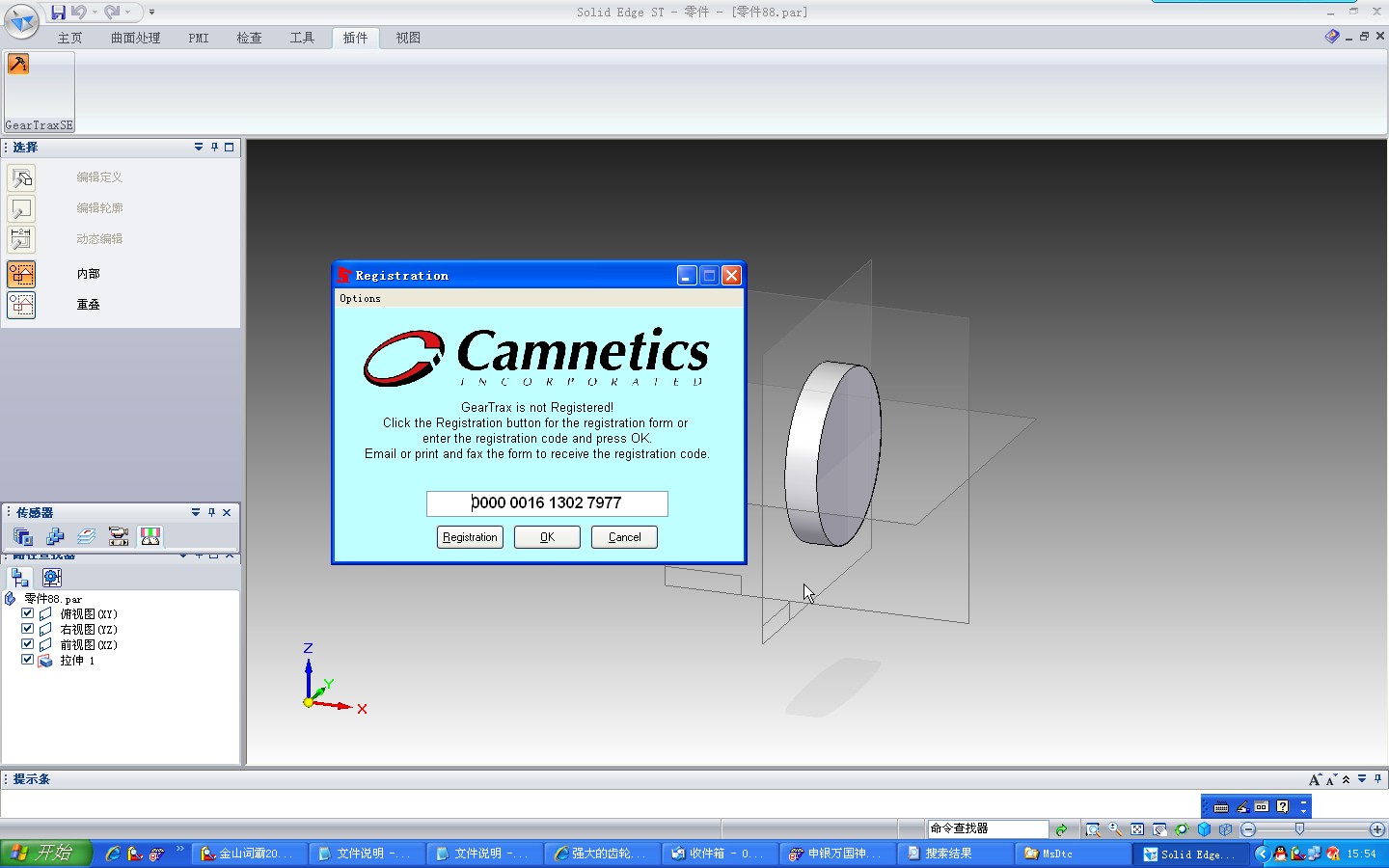Switch to the gear settings PathFinder tab
Viewport: 1389px width, 868px height.
pyautogui.click(x=52, y=578)
